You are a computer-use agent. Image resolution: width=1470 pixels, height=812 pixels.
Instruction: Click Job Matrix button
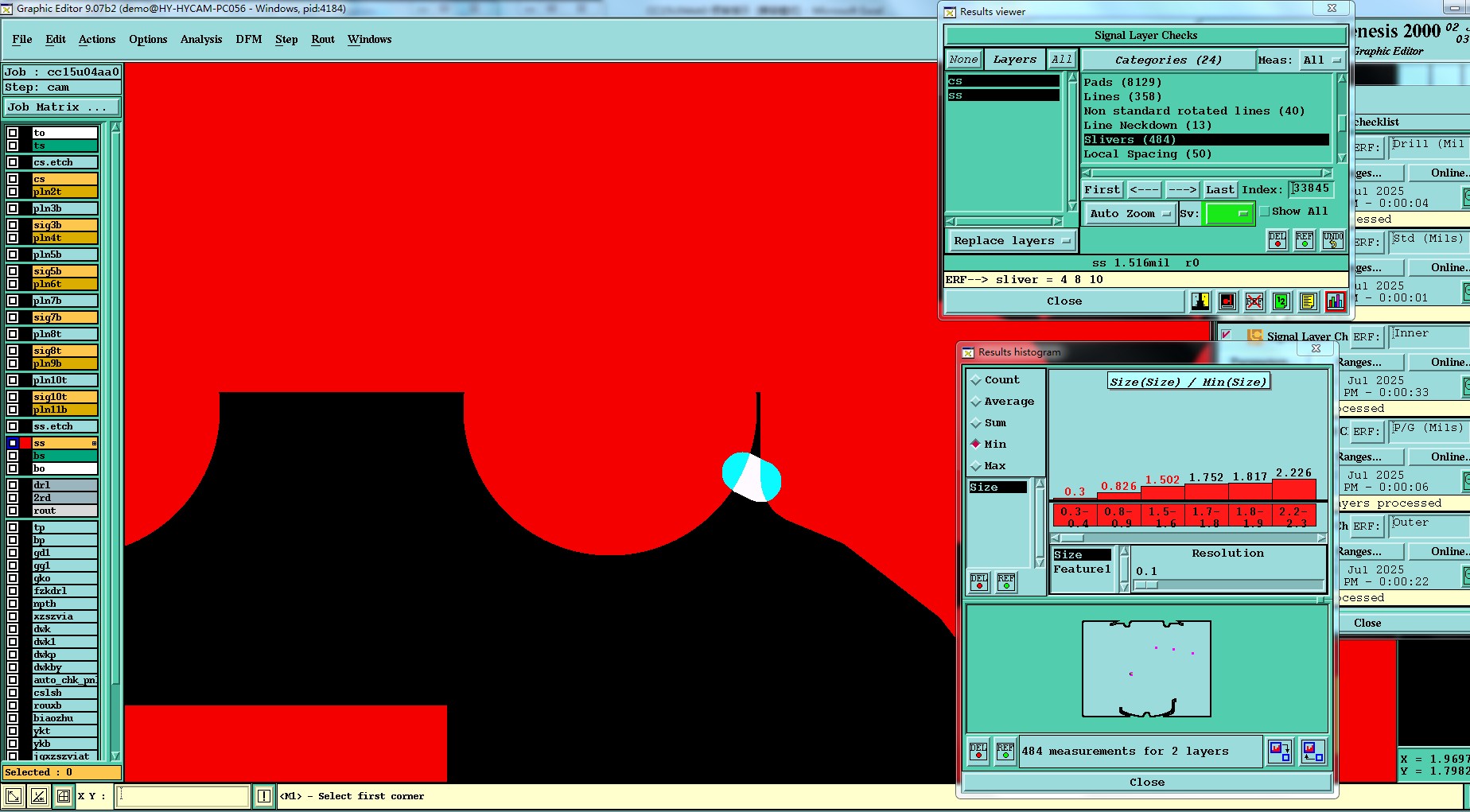(62, 107)
